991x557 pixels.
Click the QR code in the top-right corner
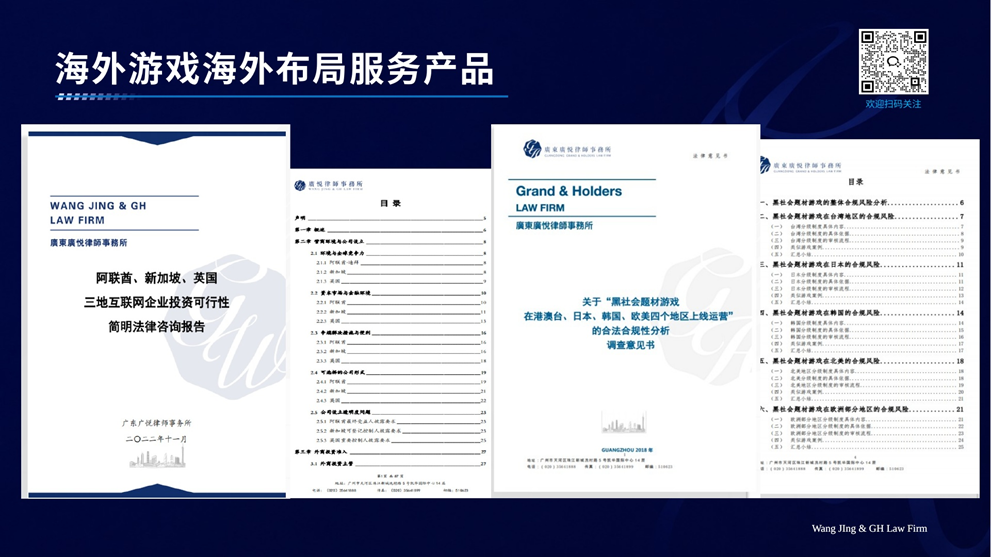point(893,61)
